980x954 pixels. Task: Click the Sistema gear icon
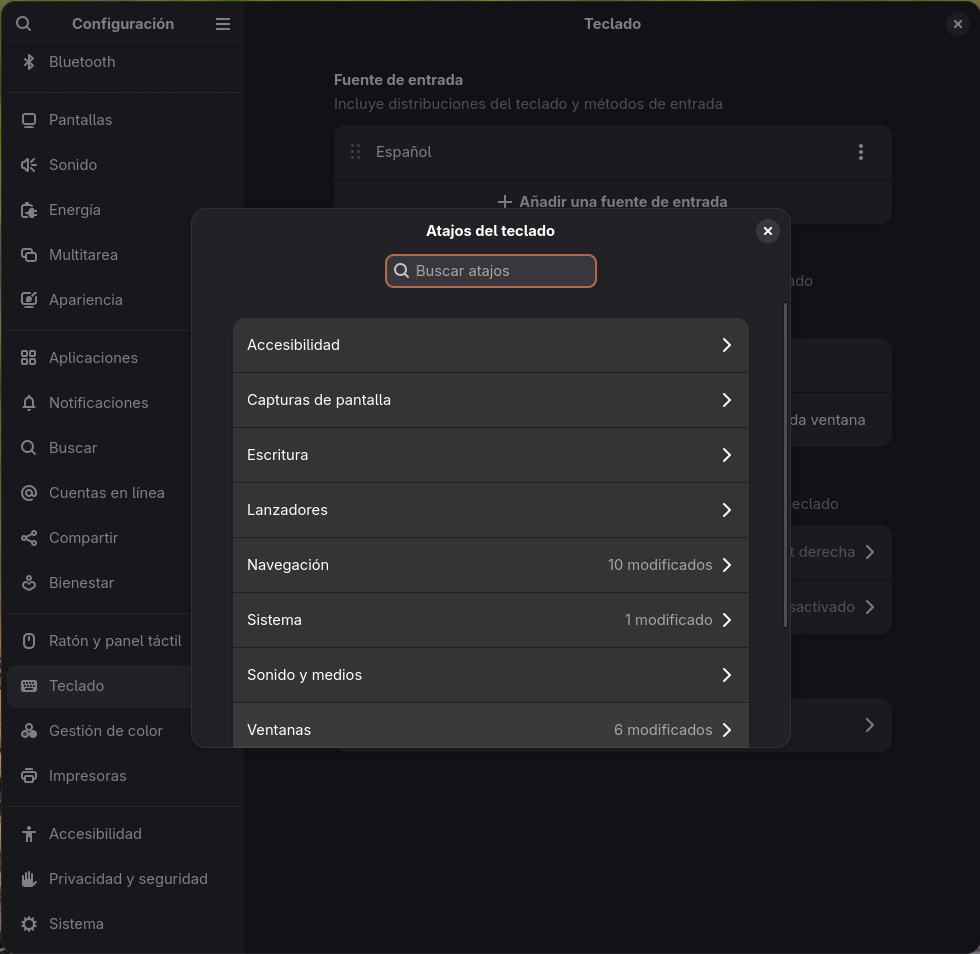point(29,924)
